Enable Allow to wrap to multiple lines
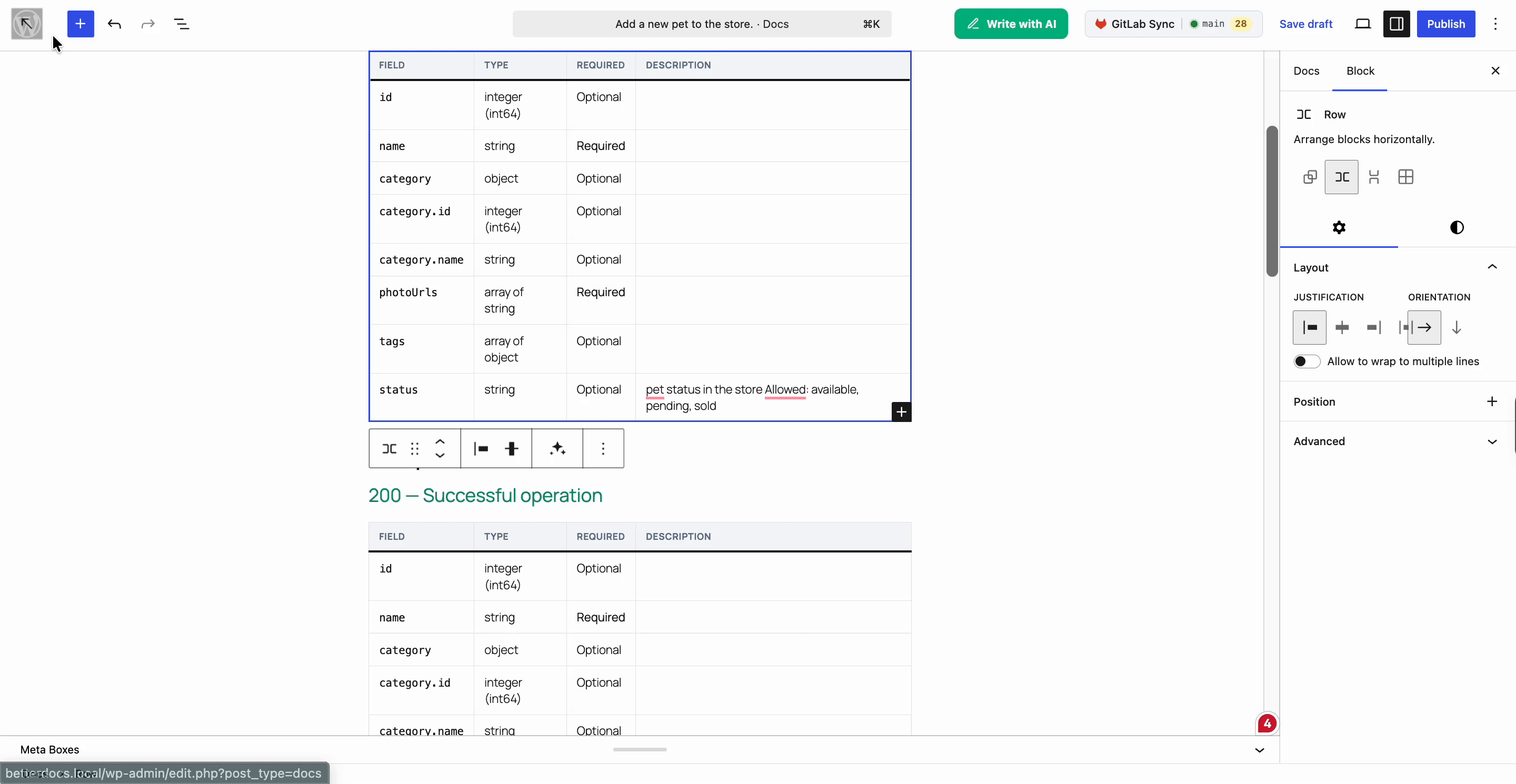Viewport: 1516px width, 784px height. [1306, 361]
